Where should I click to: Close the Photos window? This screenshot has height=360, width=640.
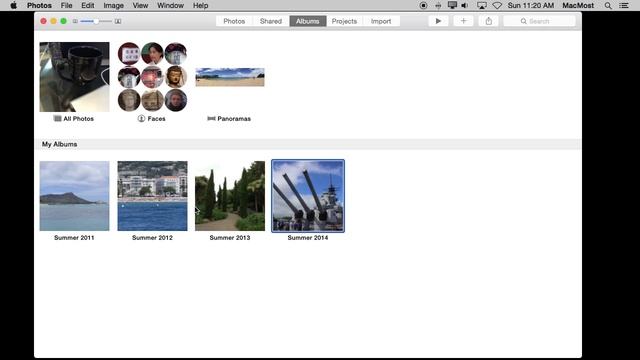(43, 21)
